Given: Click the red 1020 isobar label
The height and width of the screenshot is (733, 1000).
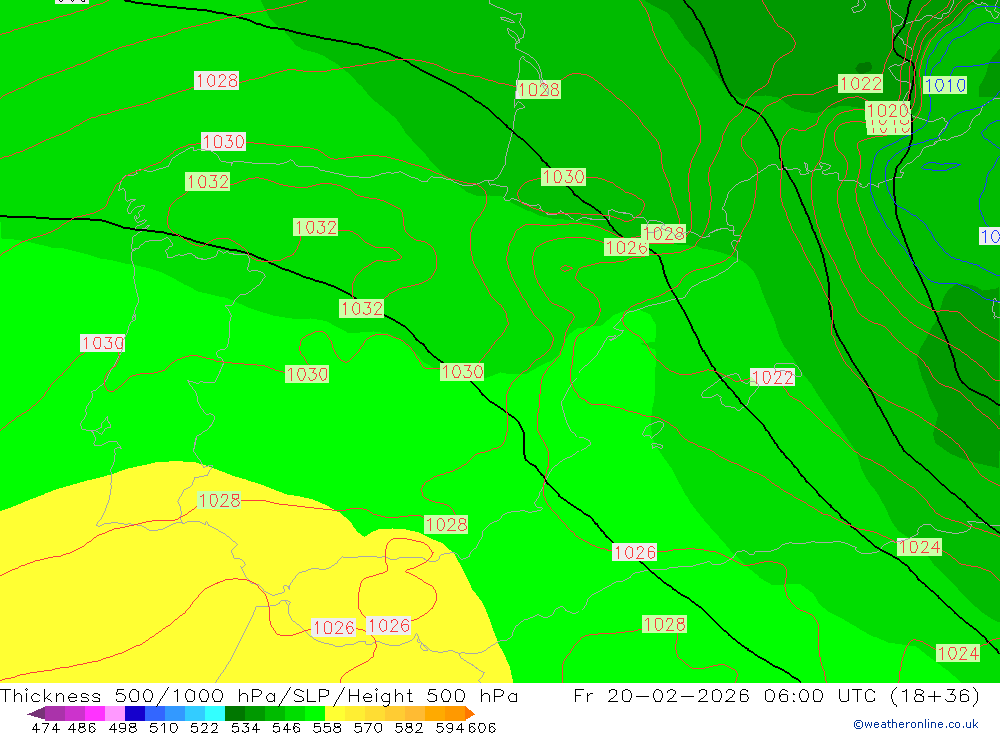Looking at the screenshot, I should click(x=888, y=110).
